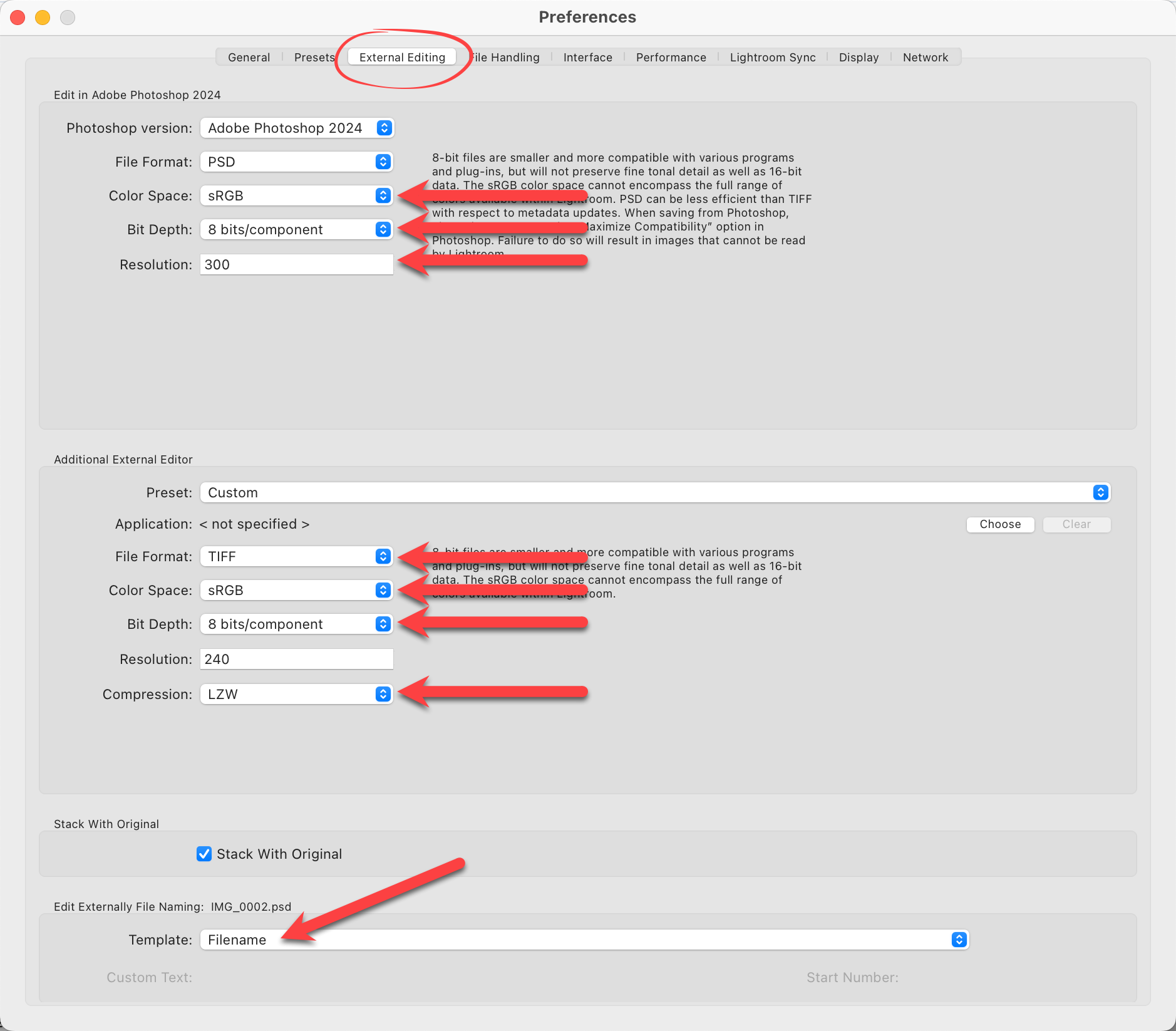Screen dimensions: 1176x1031
Task: Open external editor Bit Depth dropdown
Action: [x=297, y=624]
